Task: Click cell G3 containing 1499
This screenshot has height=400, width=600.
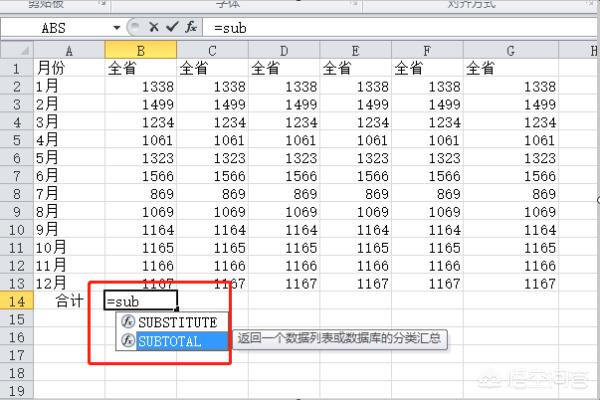Action: [x=510, y=104]
